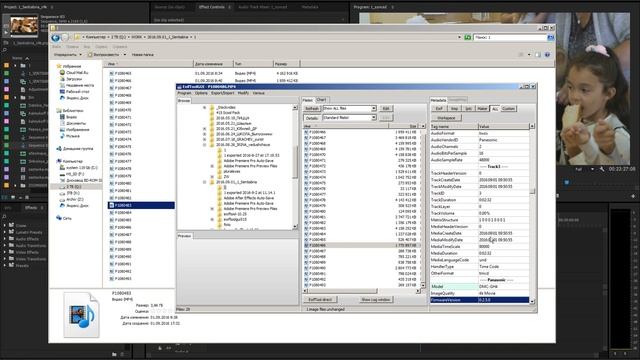Open Homegroup in Explorer sidebar

74,149
